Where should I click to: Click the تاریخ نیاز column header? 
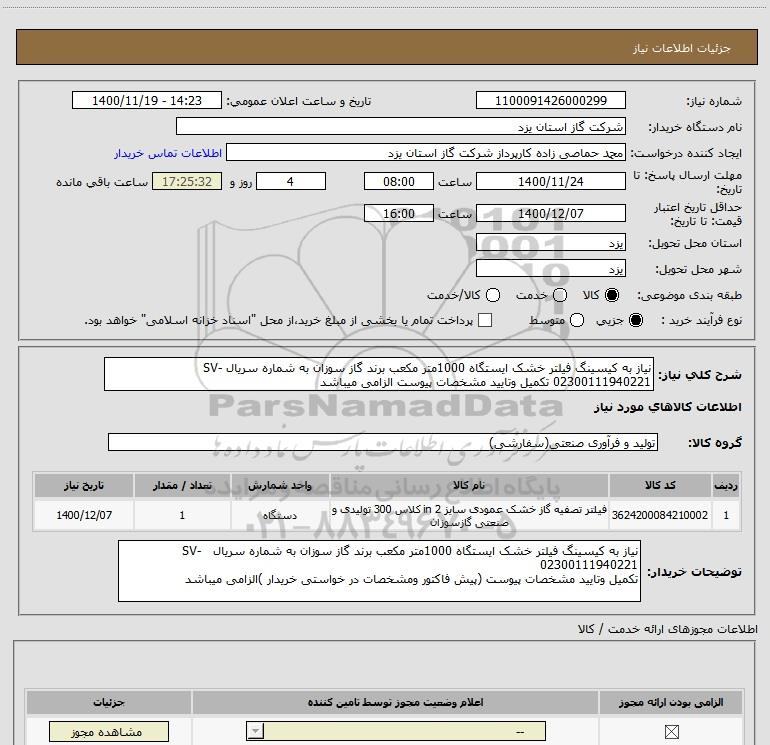[x=84, y=485]
